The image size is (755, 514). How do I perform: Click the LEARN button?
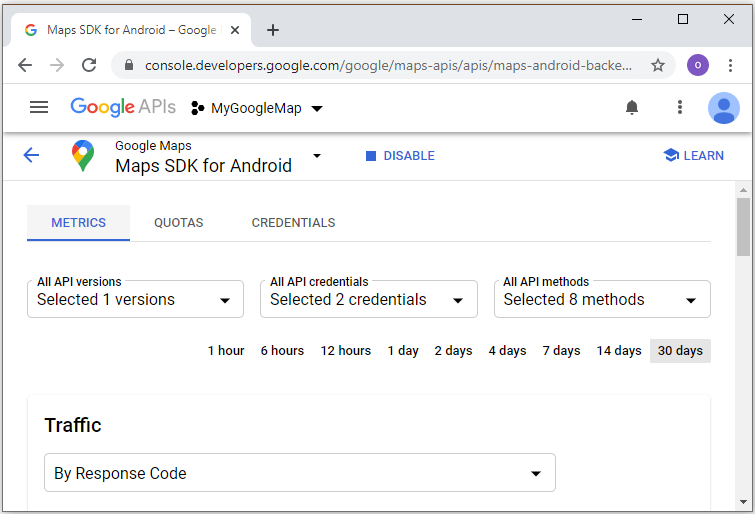coord(693,156)
